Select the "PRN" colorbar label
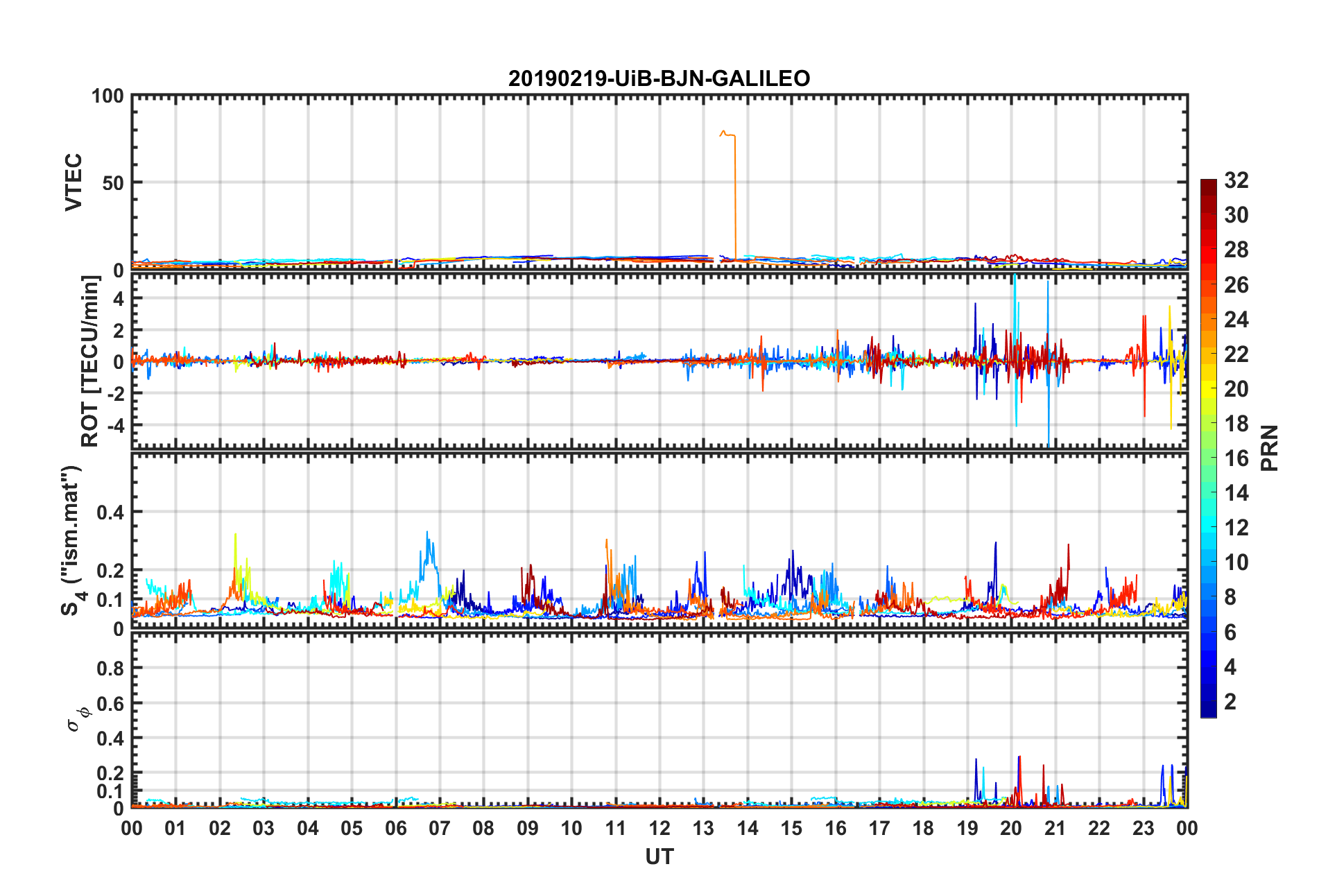1319x896 pixels. pyautogui.click(x=1269, y=449)
